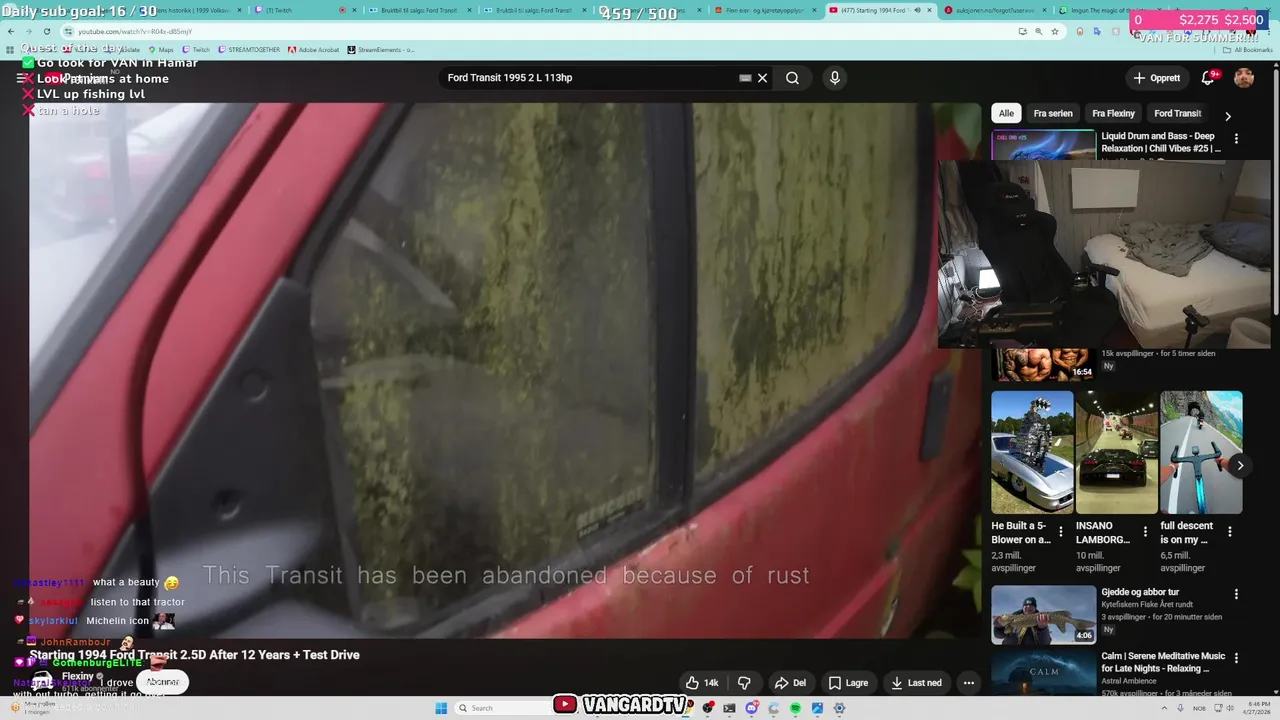Select the Fra Flexiny filter chip
This screenshot has height=720, width=1280.
tap(1113, 113)
